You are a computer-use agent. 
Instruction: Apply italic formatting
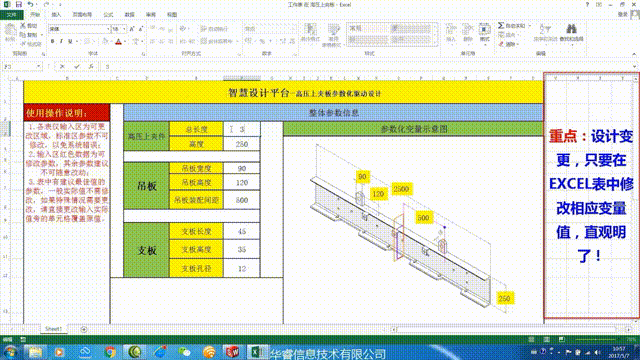coord(61,41)
